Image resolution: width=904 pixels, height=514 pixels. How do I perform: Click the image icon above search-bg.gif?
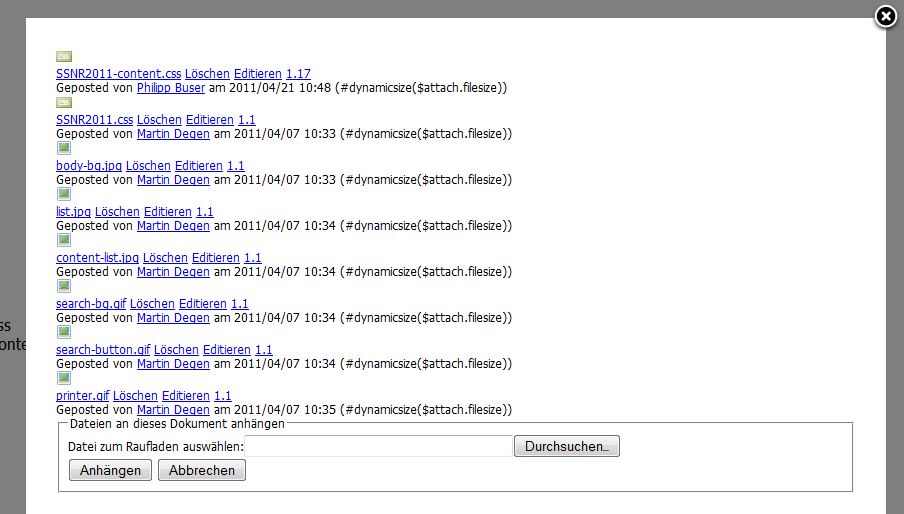point(63,286)
